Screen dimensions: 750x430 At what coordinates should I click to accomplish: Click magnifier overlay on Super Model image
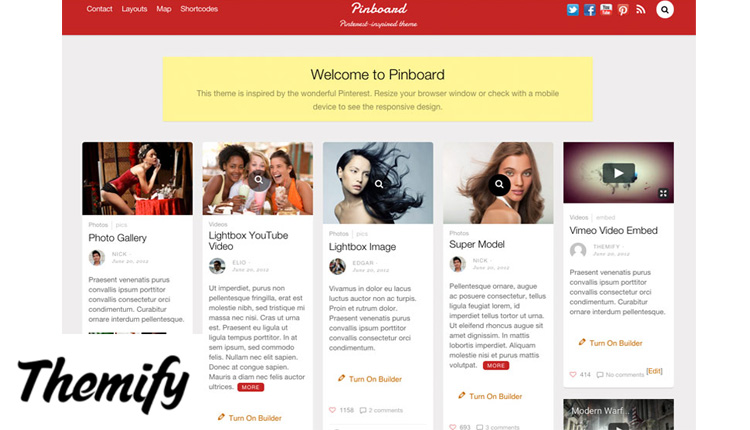[499, 184]
